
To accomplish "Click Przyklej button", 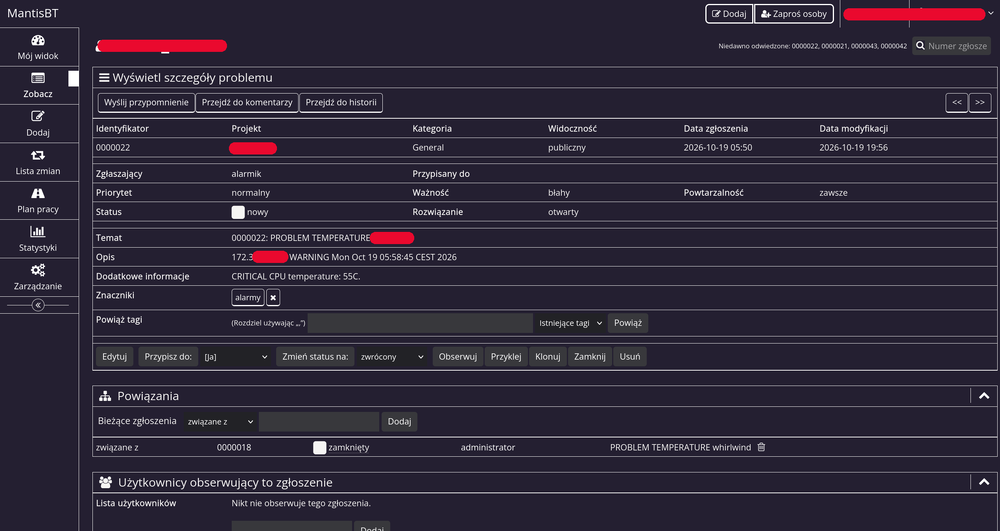I will 506,357.
